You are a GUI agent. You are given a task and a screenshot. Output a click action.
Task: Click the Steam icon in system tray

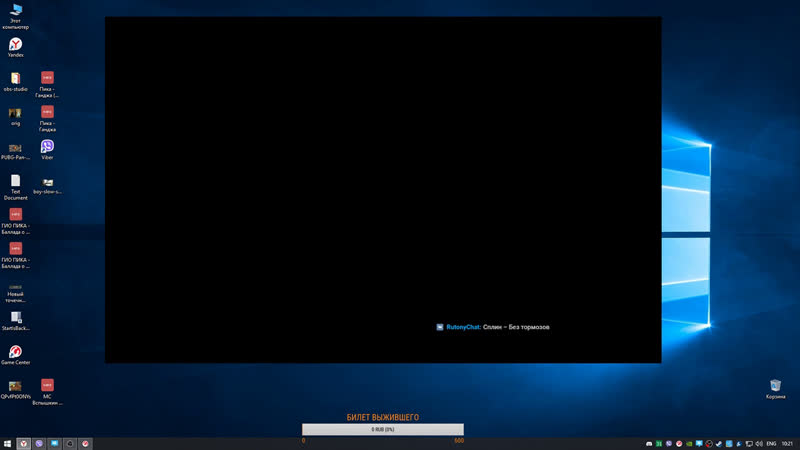pos(719,444)
